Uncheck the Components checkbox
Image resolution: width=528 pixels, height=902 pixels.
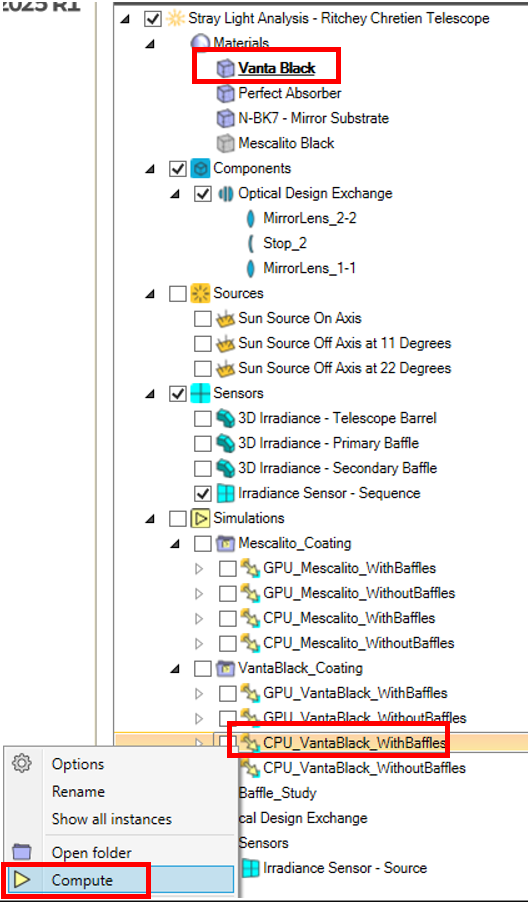pos(178,169)
